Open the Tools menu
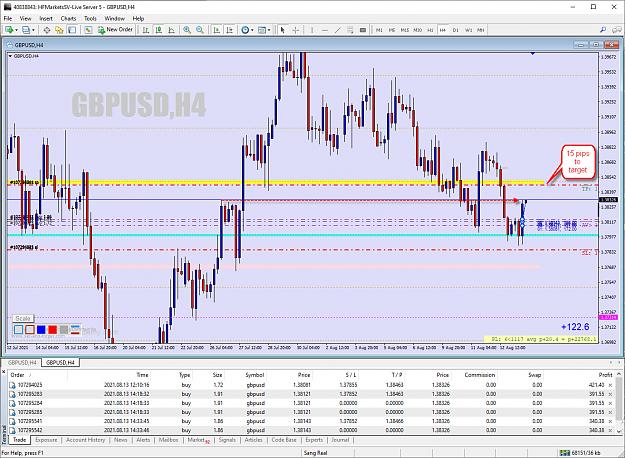Viewport: 625px width, 458px height. [90, 18]
